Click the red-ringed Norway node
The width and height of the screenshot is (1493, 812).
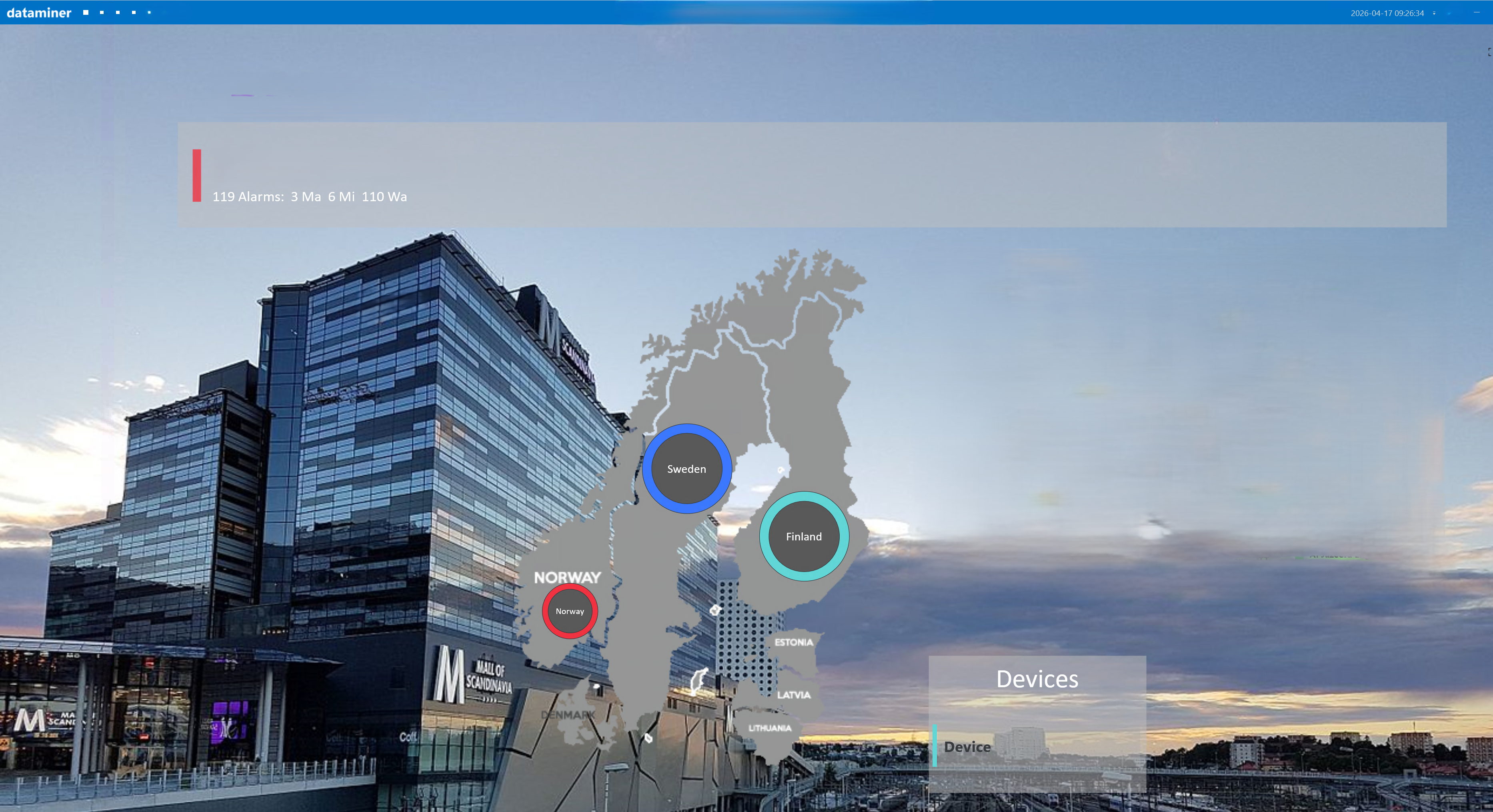tap(570, 611)
